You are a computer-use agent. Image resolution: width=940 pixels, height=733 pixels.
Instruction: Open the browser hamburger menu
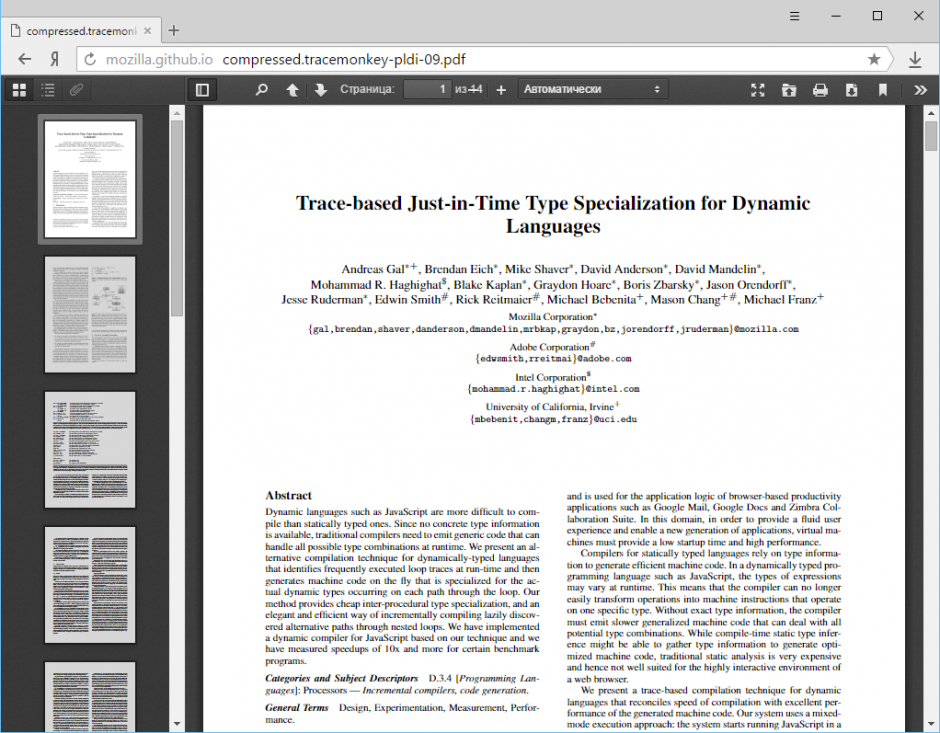794,16
